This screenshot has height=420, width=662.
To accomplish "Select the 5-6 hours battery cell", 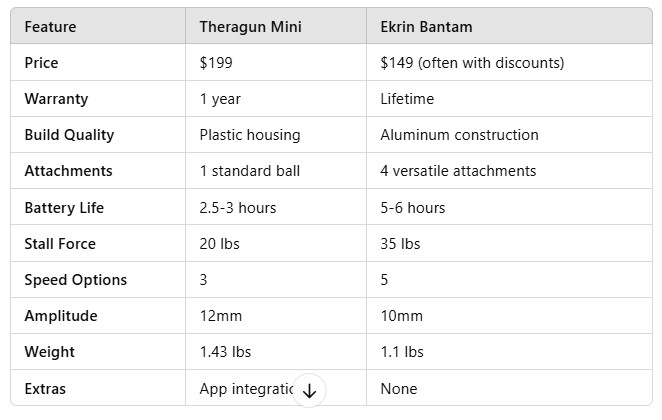I will (413, 208).
